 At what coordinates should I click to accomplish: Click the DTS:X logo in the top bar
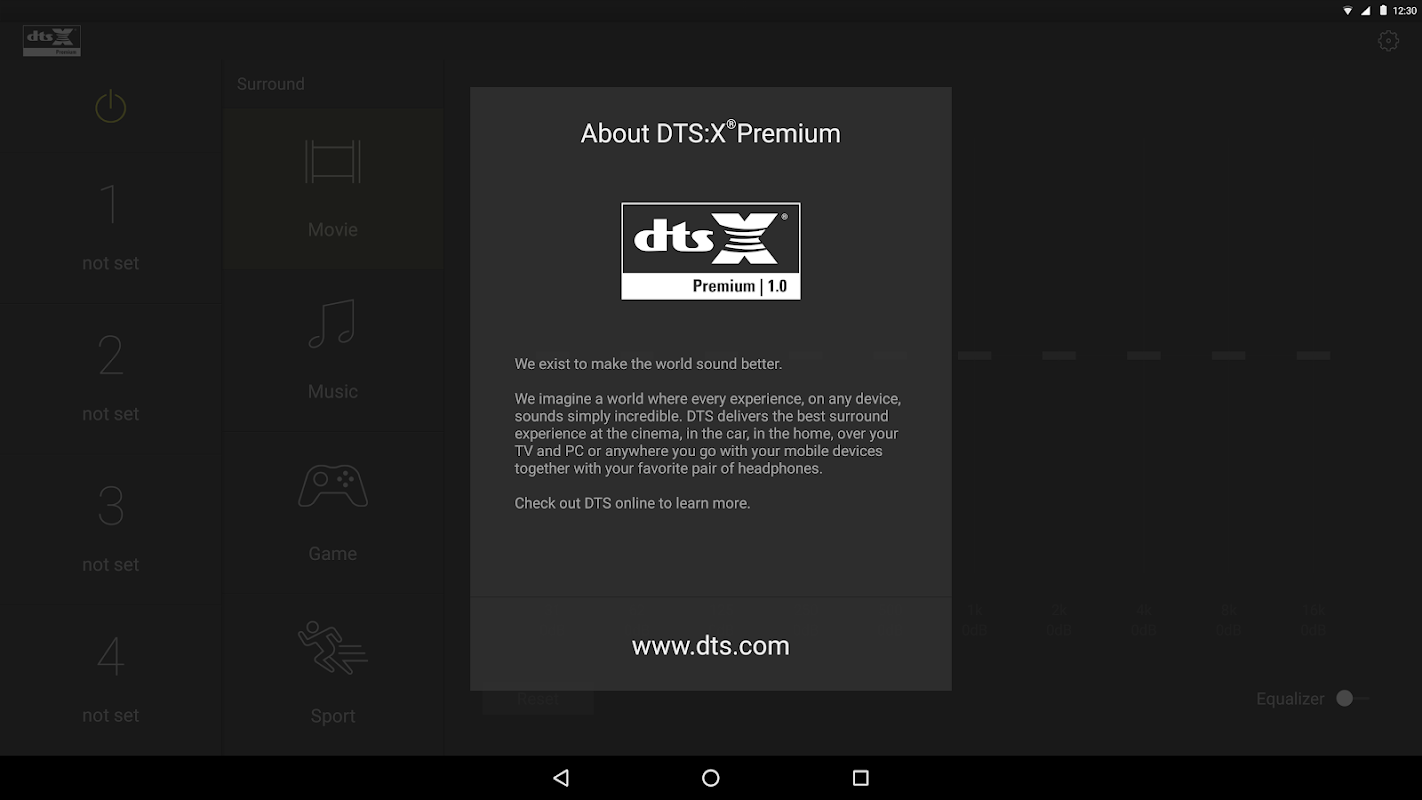pos(52,41)
